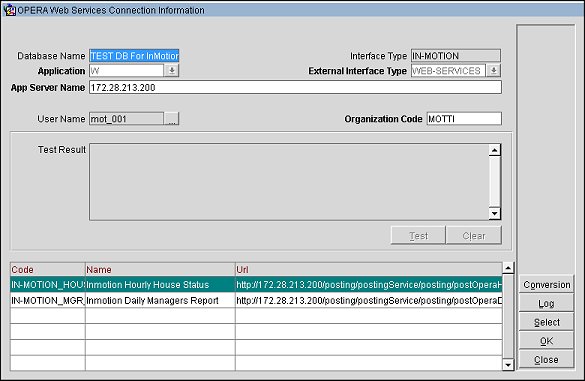Screen dimensions: 585x381
Task: Open the Conversion button
Action: click(x=546, y=285)
